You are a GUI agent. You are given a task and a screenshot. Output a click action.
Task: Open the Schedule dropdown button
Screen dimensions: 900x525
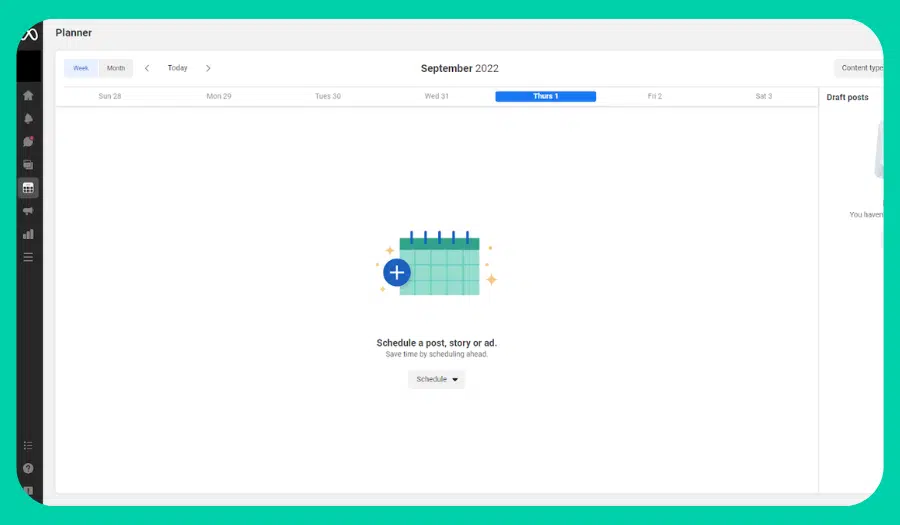[437, 379]
